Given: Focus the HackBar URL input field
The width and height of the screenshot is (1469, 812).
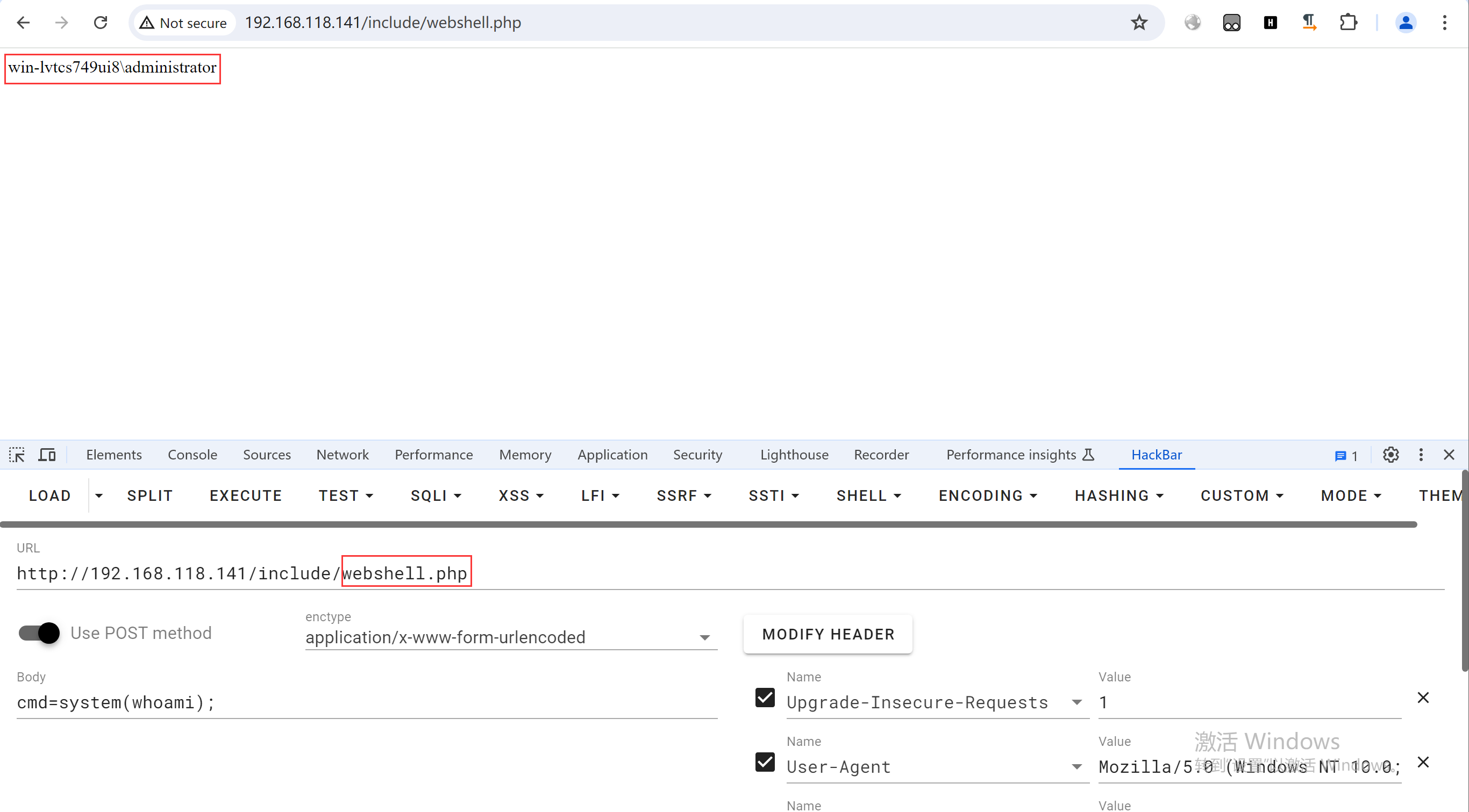Looking at the screenshot, I should click(x=730, y=573).
